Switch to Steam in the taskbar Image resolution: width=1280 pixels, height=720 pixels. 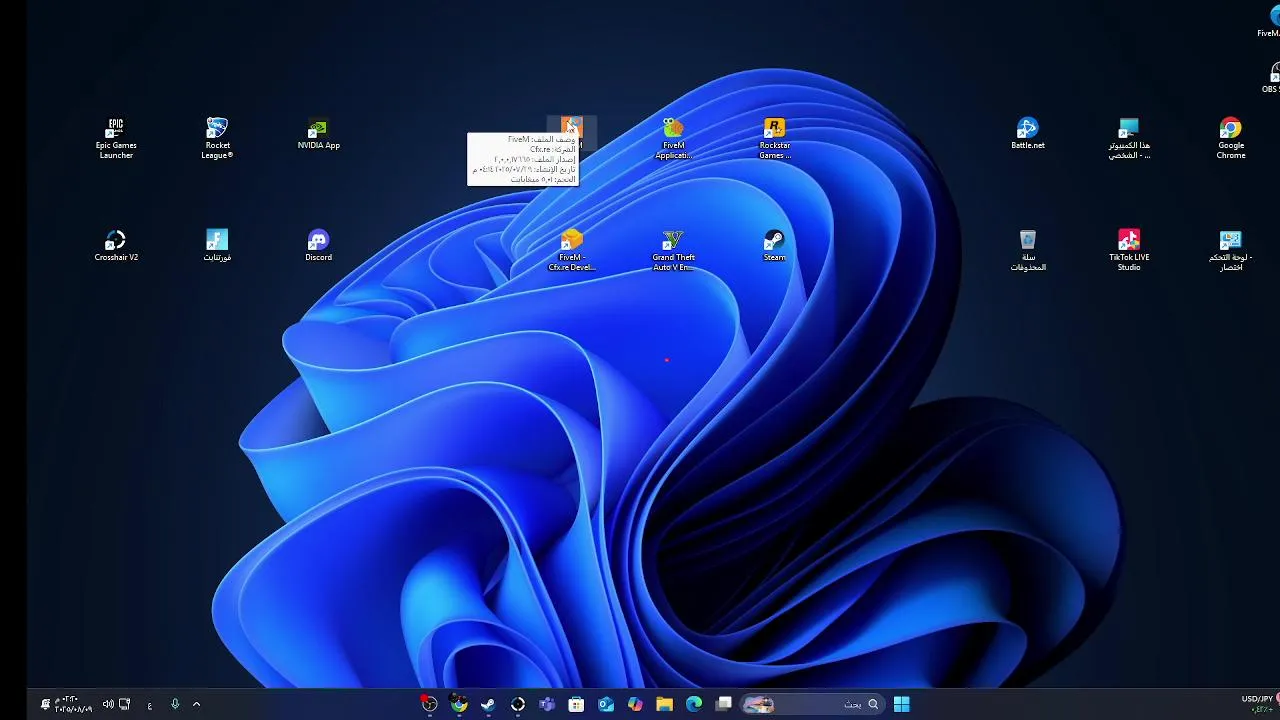pyautogui.click(x=488, y=704)
